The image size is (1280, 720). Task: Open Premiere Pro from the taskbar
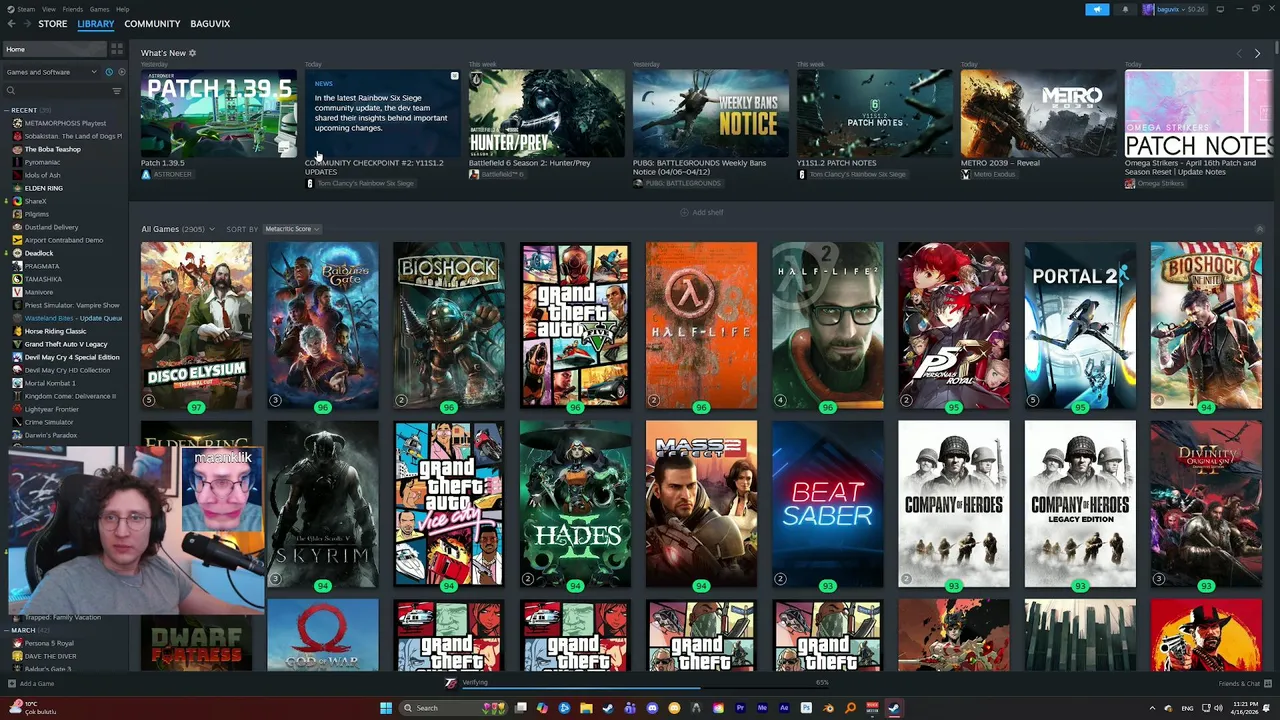pyautogui.click(x=740, y=708)
